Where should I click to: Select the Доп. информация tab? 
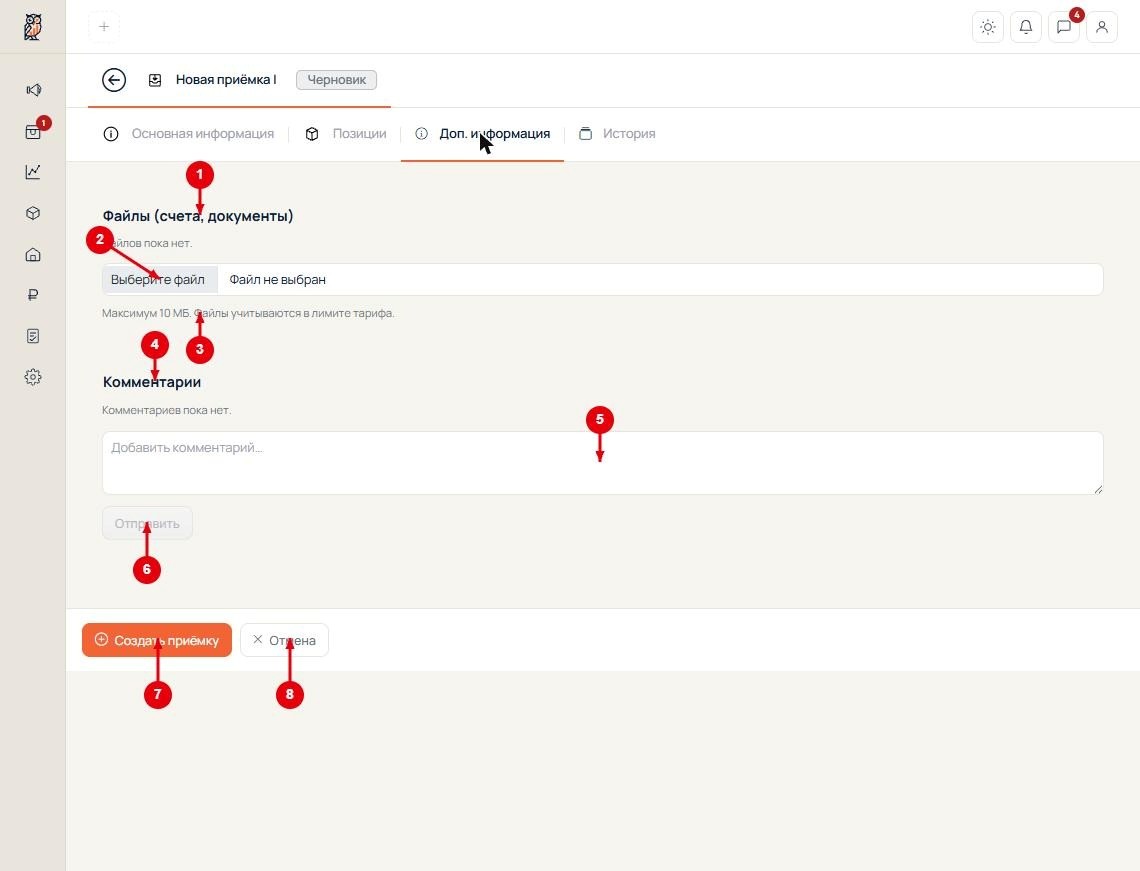pos(483,134)
